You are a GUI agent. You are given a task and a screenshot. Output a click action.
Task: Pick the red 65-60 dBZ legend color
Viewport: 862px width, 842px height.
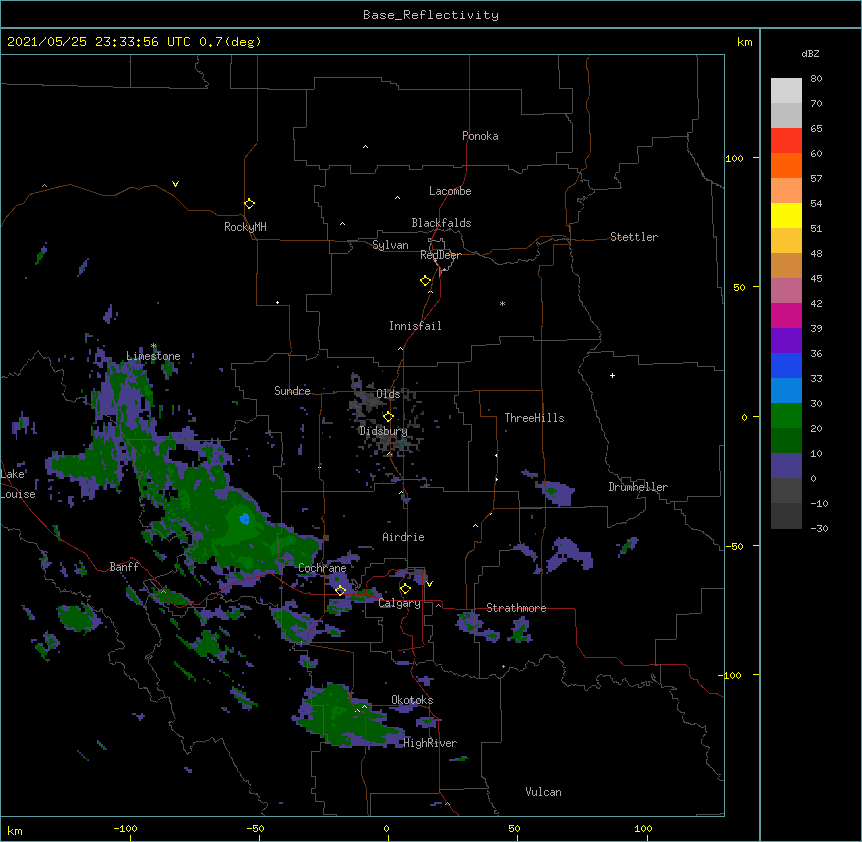786,141
